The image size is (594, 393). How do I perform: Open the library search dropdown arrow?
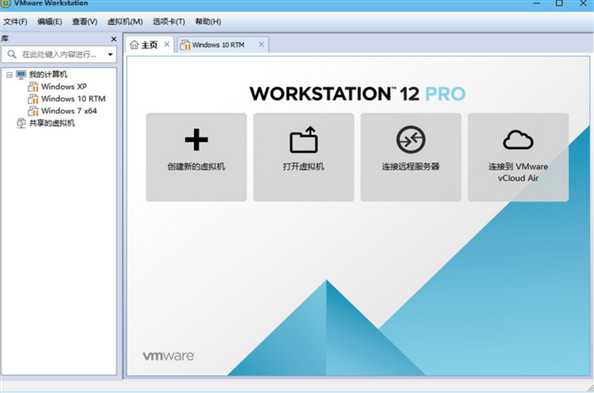coord(110,55)
